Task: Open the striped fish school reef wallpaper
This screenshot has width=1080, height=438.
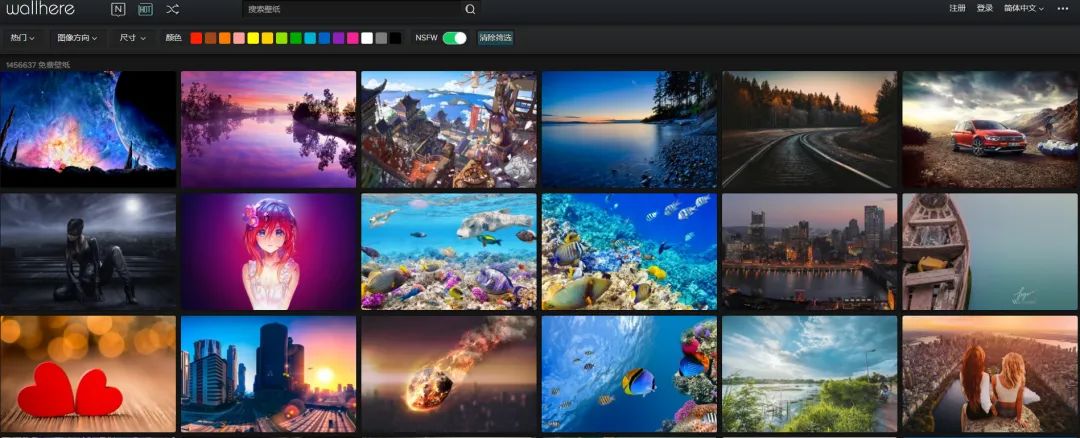Action: 630,252
